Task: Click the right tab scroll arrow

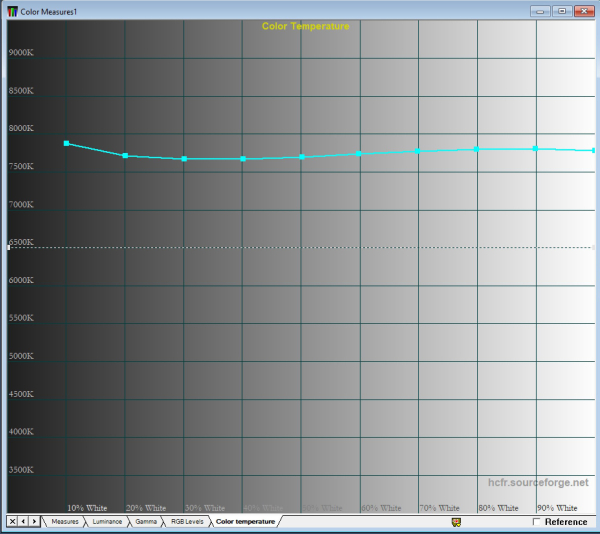Action: (x=34, y=521)
